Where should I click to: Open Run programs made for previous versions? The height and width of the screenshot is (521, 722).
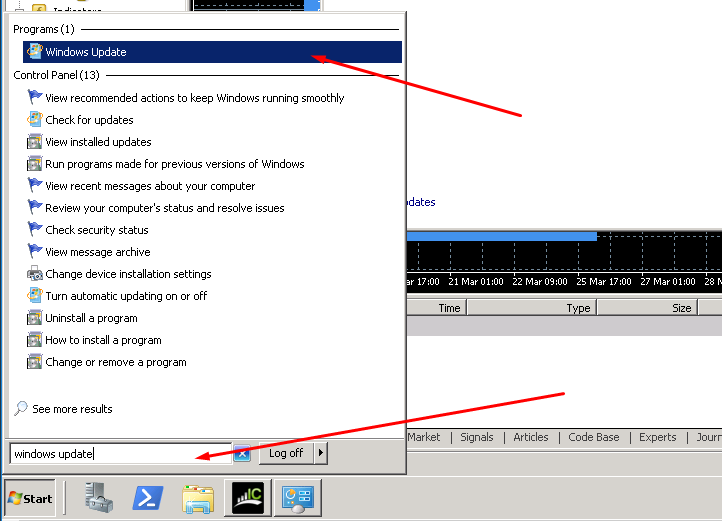point(175,164)
